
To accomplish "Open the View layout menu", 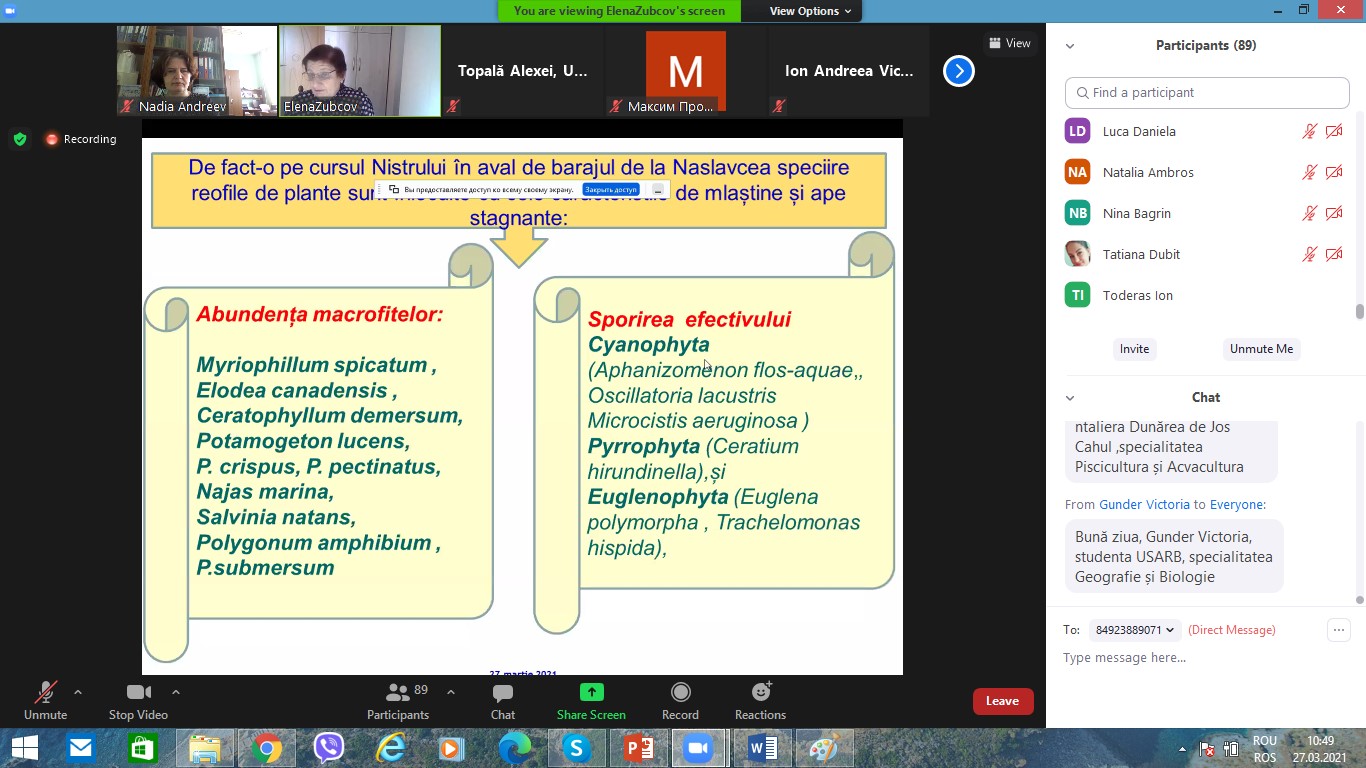I will [x=1009, y=43].
